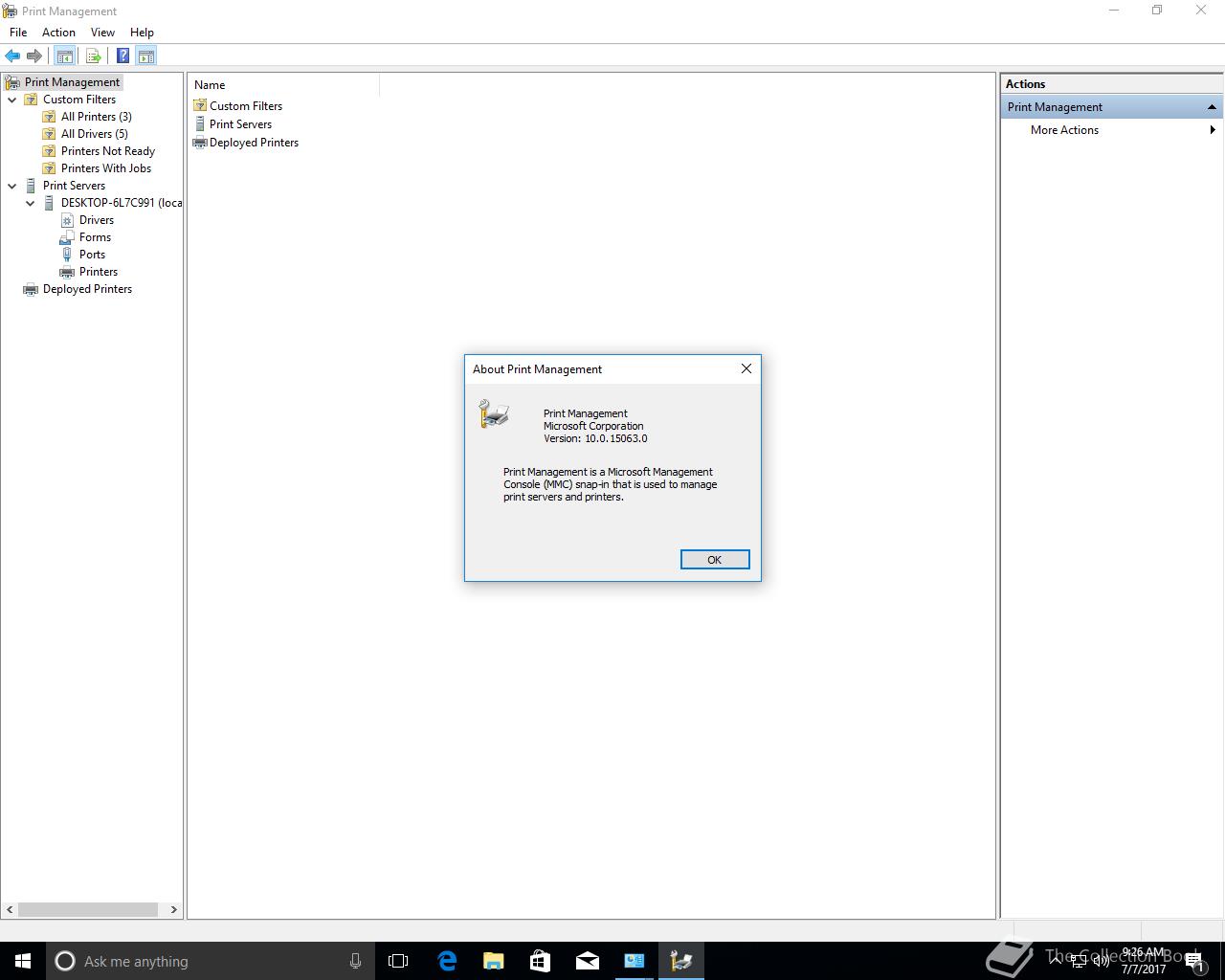Click the Print Management taskbar icon
Viewport: 1225px width, 980px height.
tap(681, 961)
